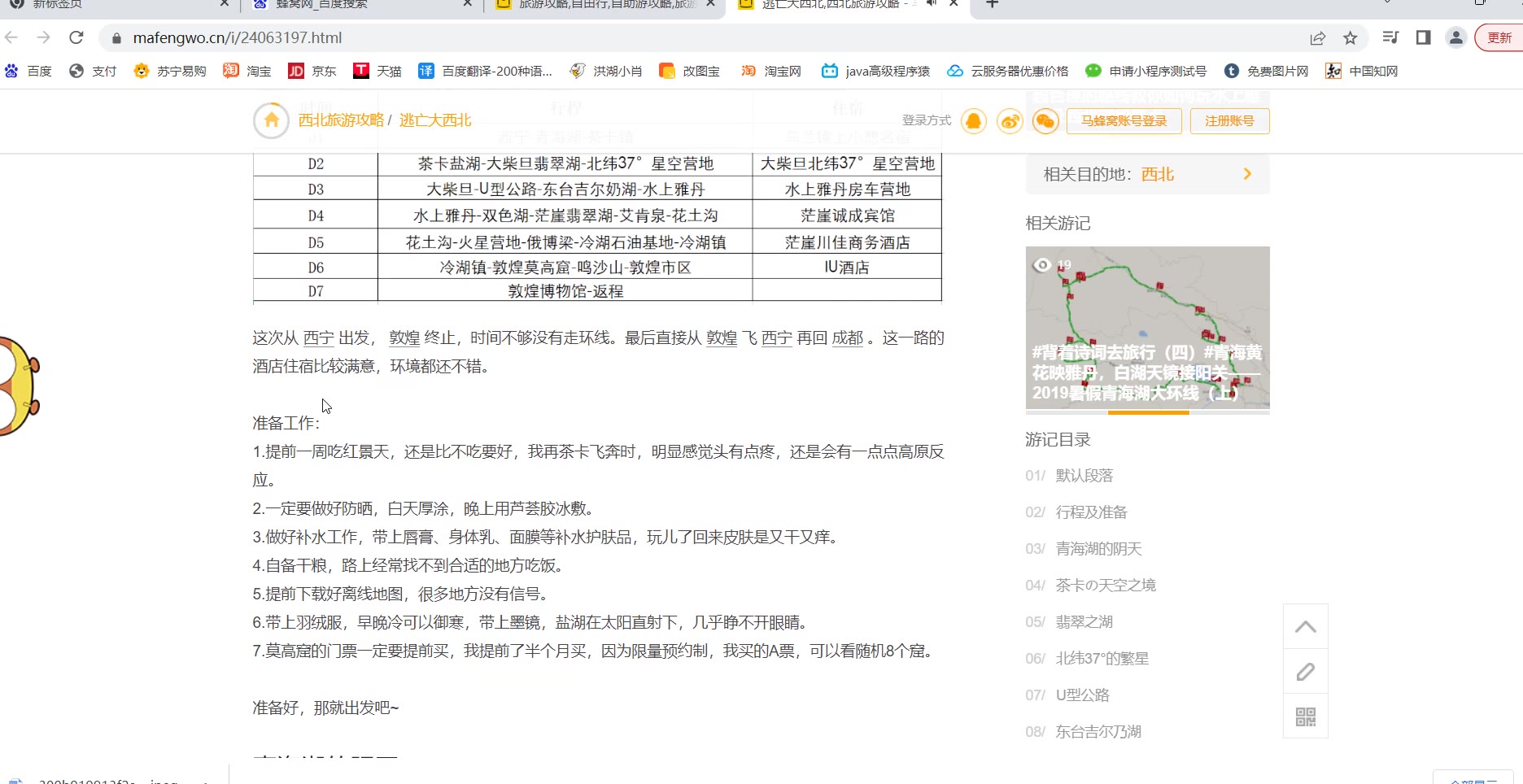Open the media control icon in toolbar

click(1390, 37)
